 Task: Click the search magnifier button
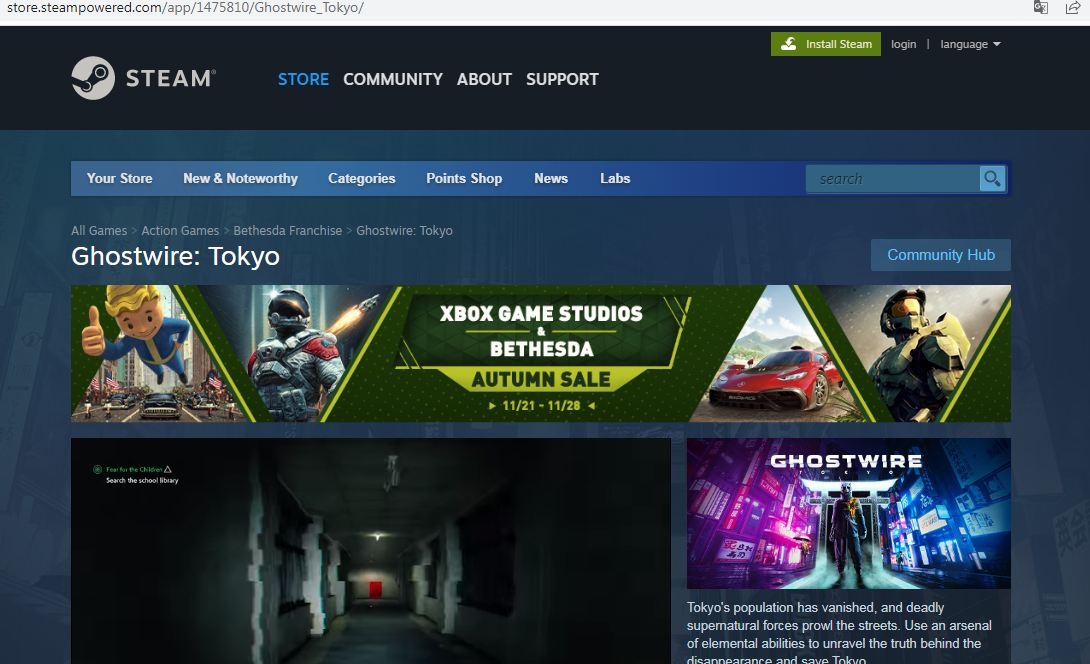coord(992,179)
